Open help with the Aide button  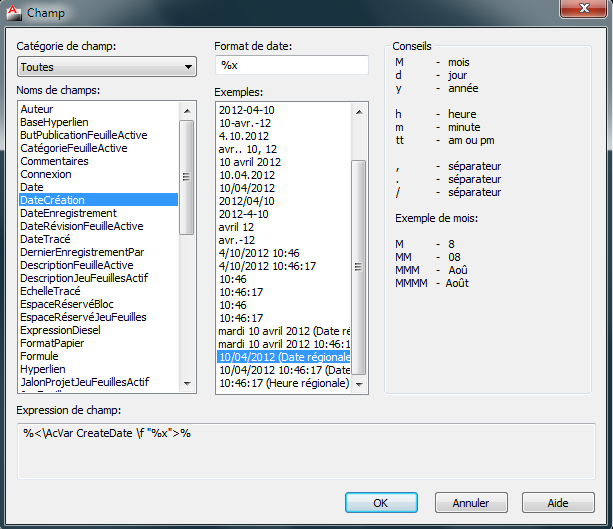point(558,502)
